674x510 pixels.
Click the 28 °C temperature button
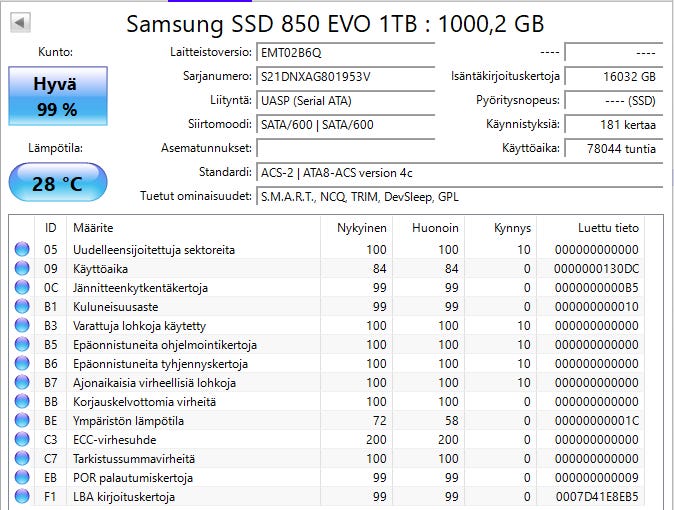58,182
